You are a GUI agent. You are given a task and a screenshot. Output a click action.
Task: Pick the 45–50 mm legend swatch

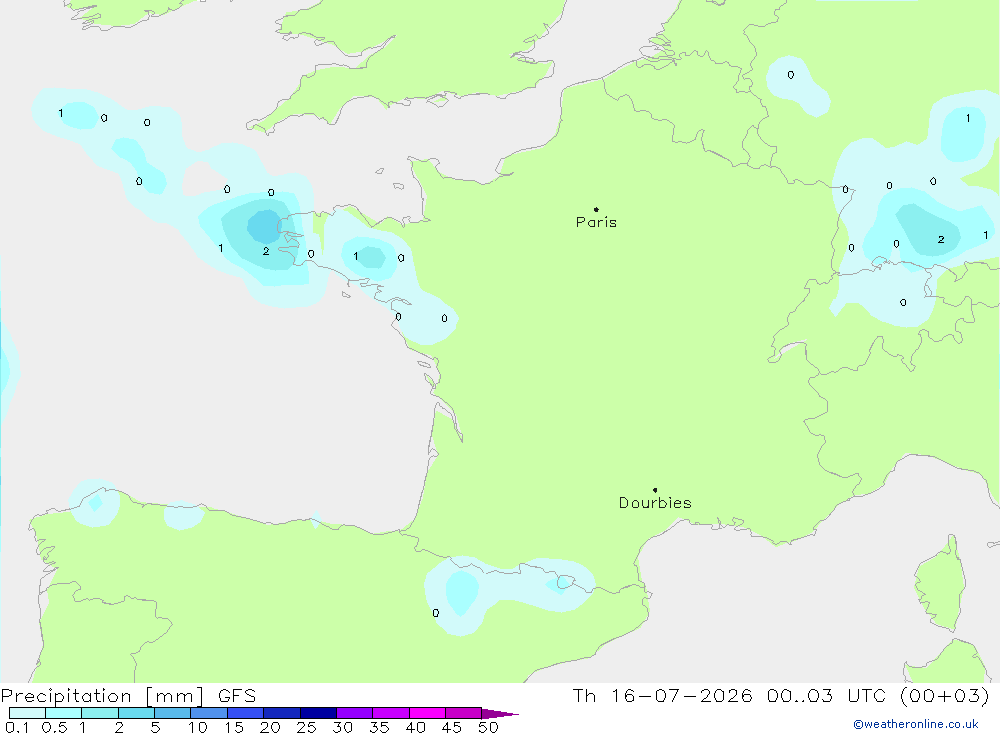pyautogui.click(x=464, y=713)
